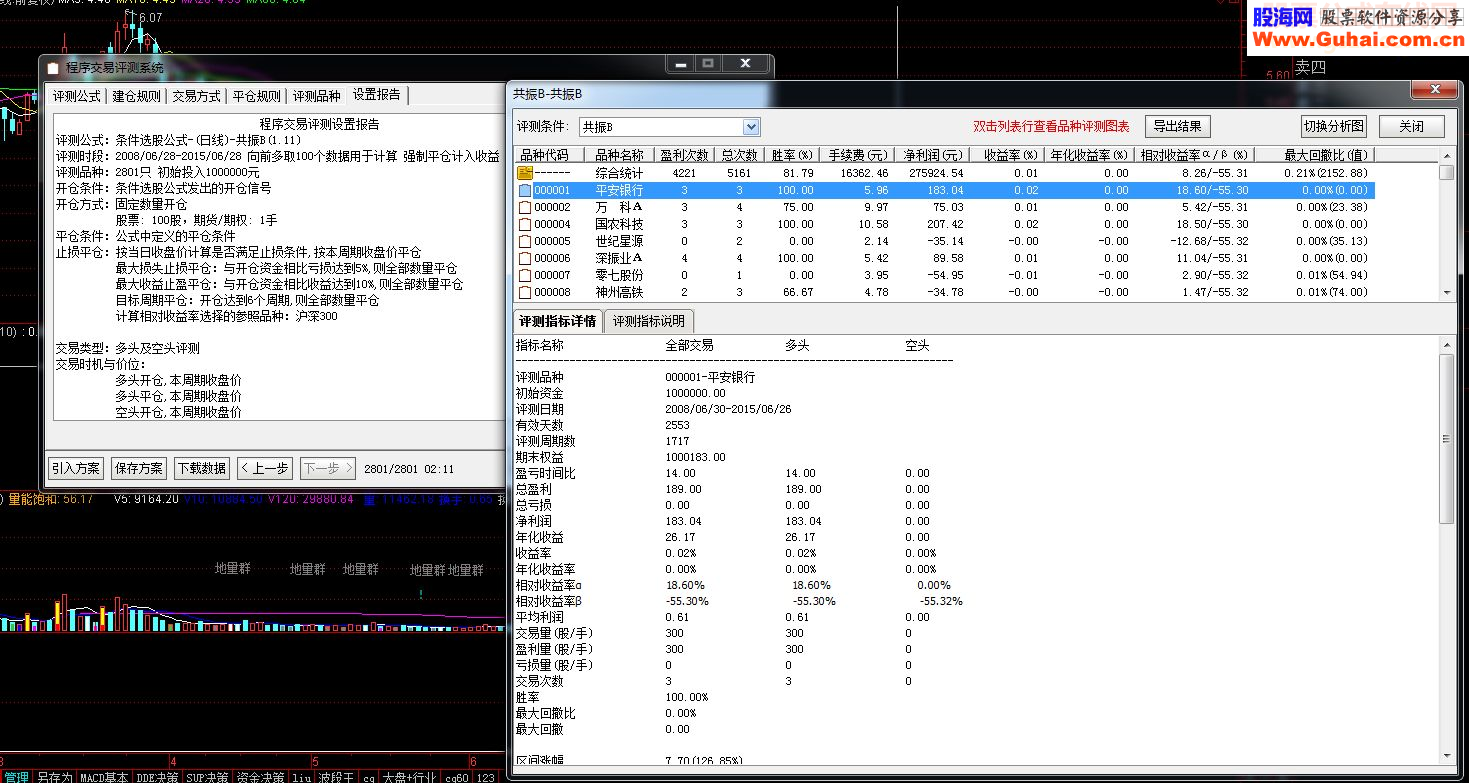Image resolution: width=1469 pixels, height=783 pixels.
Task: Switch to the 平仓规则 tab
Action: [x=256, y=96]
